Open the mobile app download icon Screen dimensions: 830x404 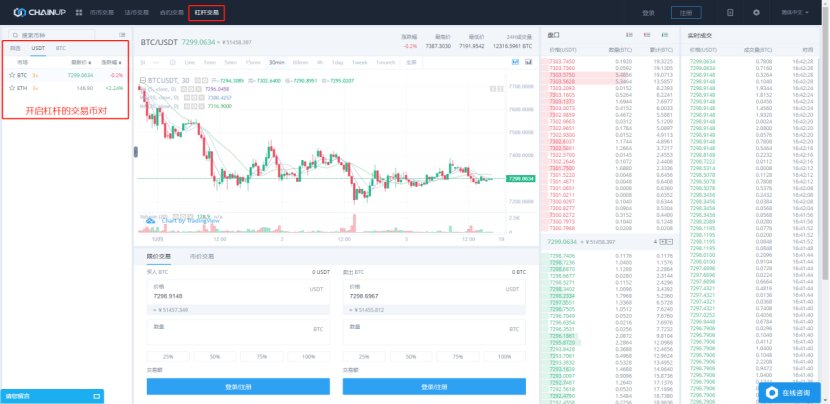tap(730, 13)
